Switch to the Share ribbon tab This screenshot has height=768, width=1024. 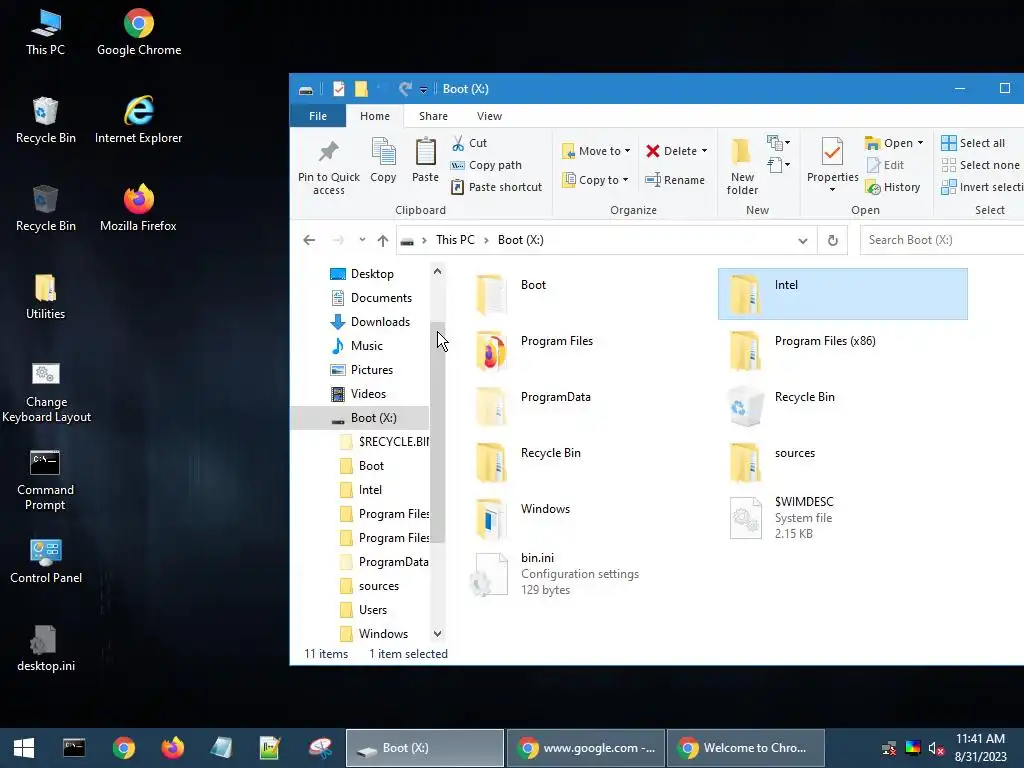click(x=434, y=116)
